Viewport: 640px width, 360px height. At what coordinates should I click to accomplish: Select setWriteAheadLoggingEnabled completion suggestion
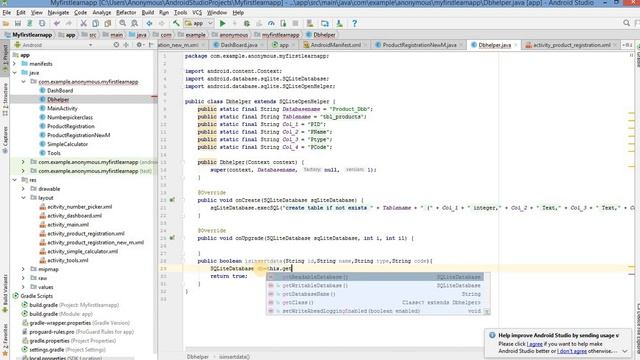(375, 311)
